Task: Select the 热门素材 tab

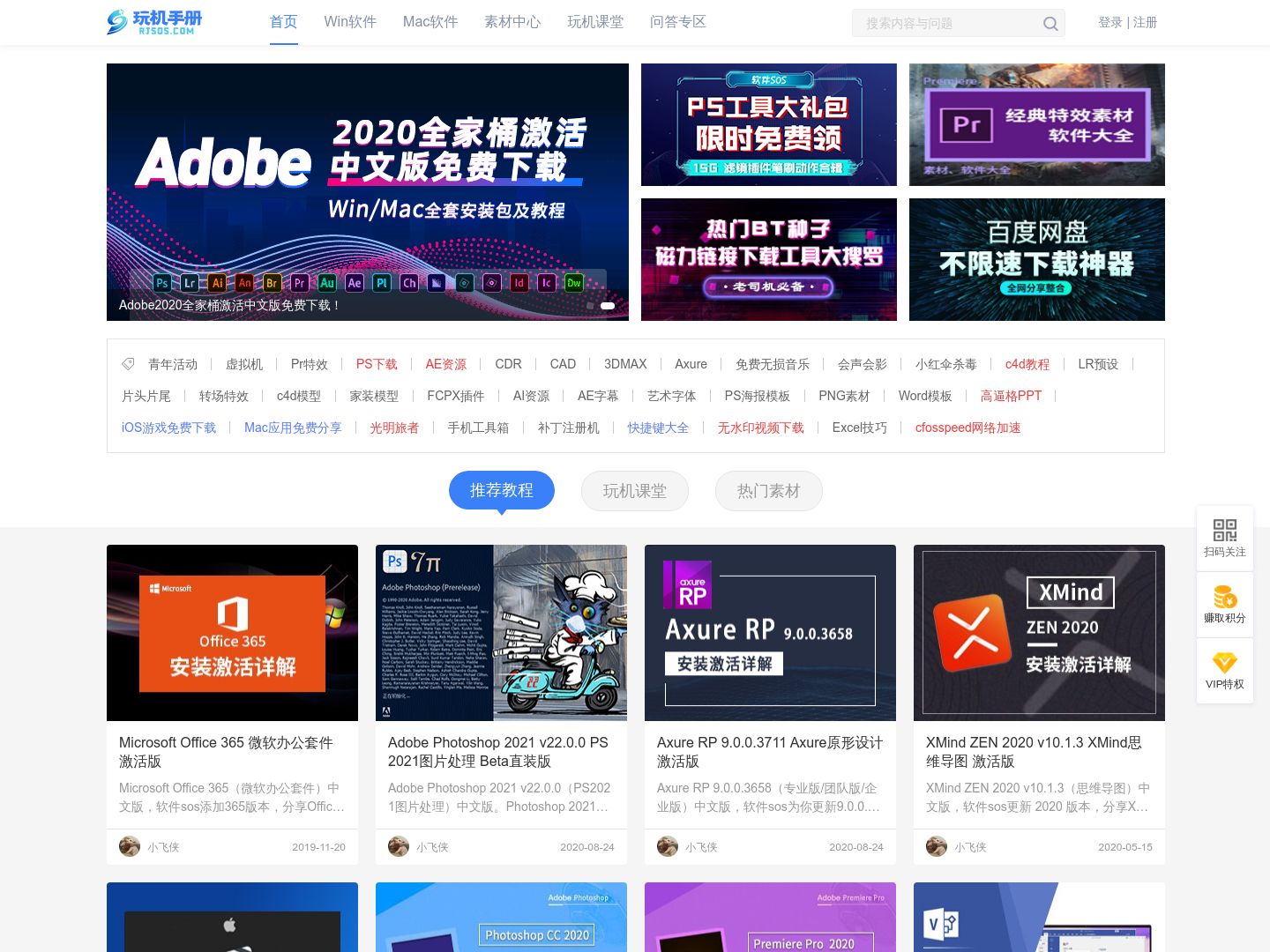Action: point(768,491)
